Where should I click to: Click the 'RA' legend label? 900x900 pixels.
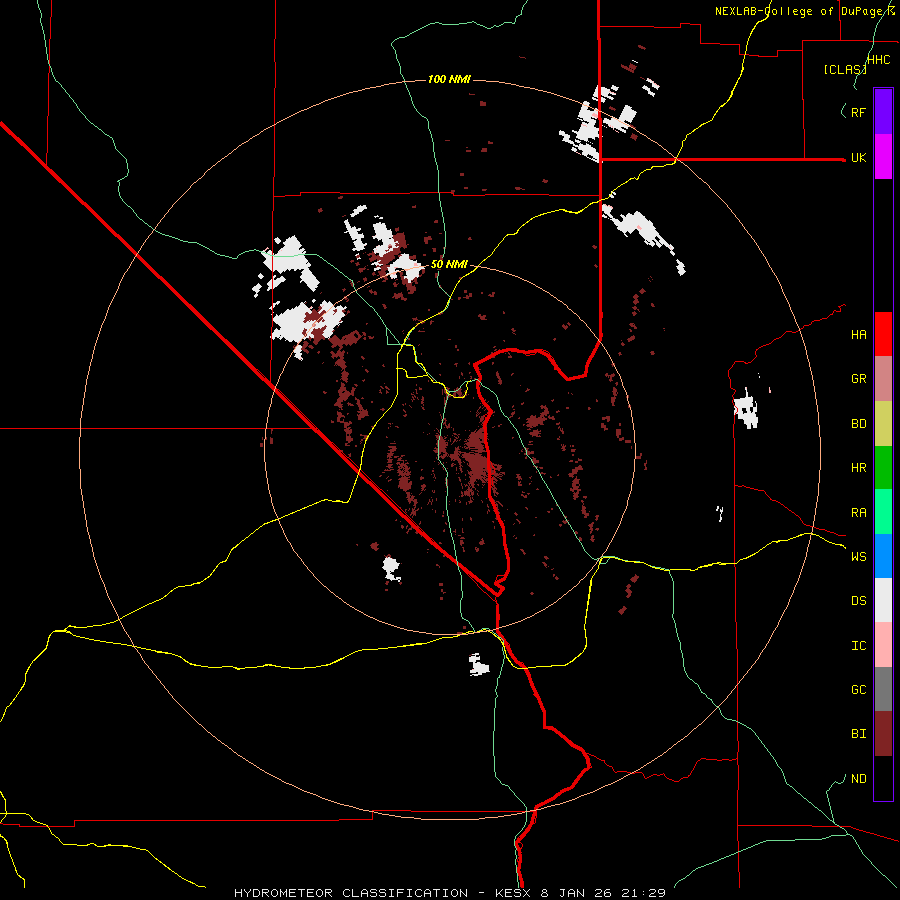pyautogui.click(x=859, y=513)
